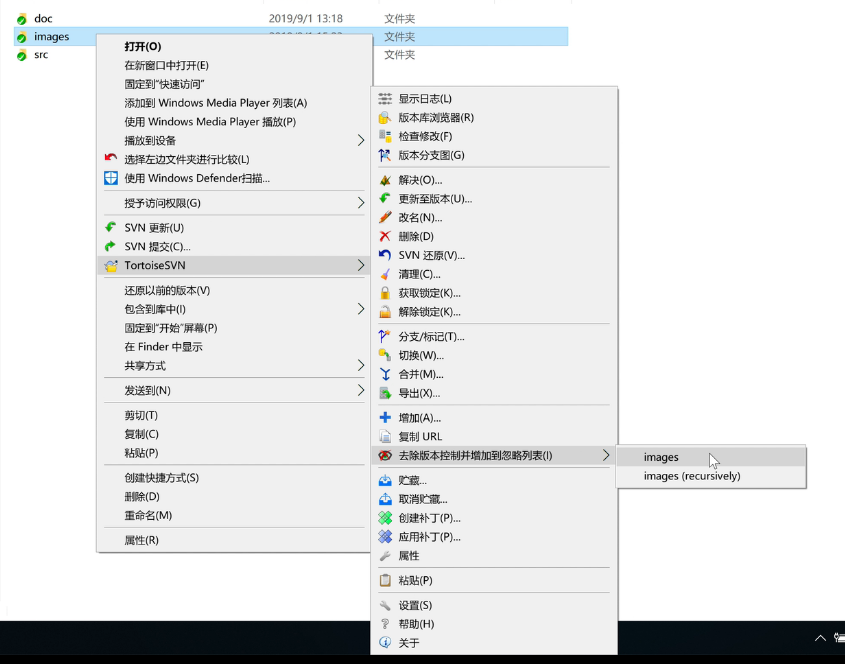This screenshot has width=845, height=664.
Task: Click the blue plus Add (增加) icon
Action: (x=385, y=418)
